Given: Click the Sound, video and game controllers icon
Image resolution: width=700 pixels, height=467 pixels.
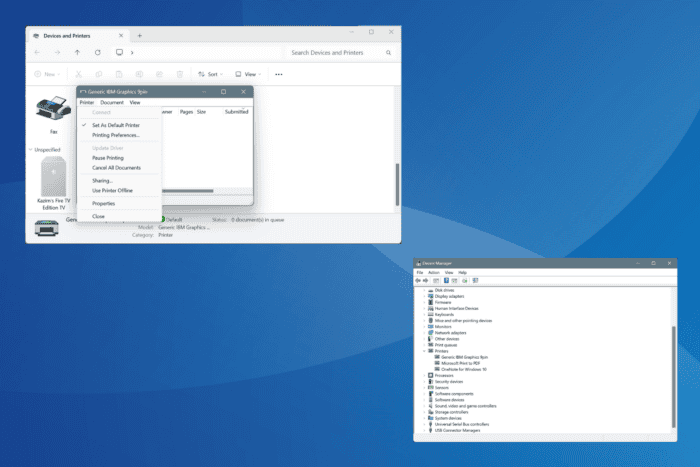Looking at the screenshot, I should (430, 406).
